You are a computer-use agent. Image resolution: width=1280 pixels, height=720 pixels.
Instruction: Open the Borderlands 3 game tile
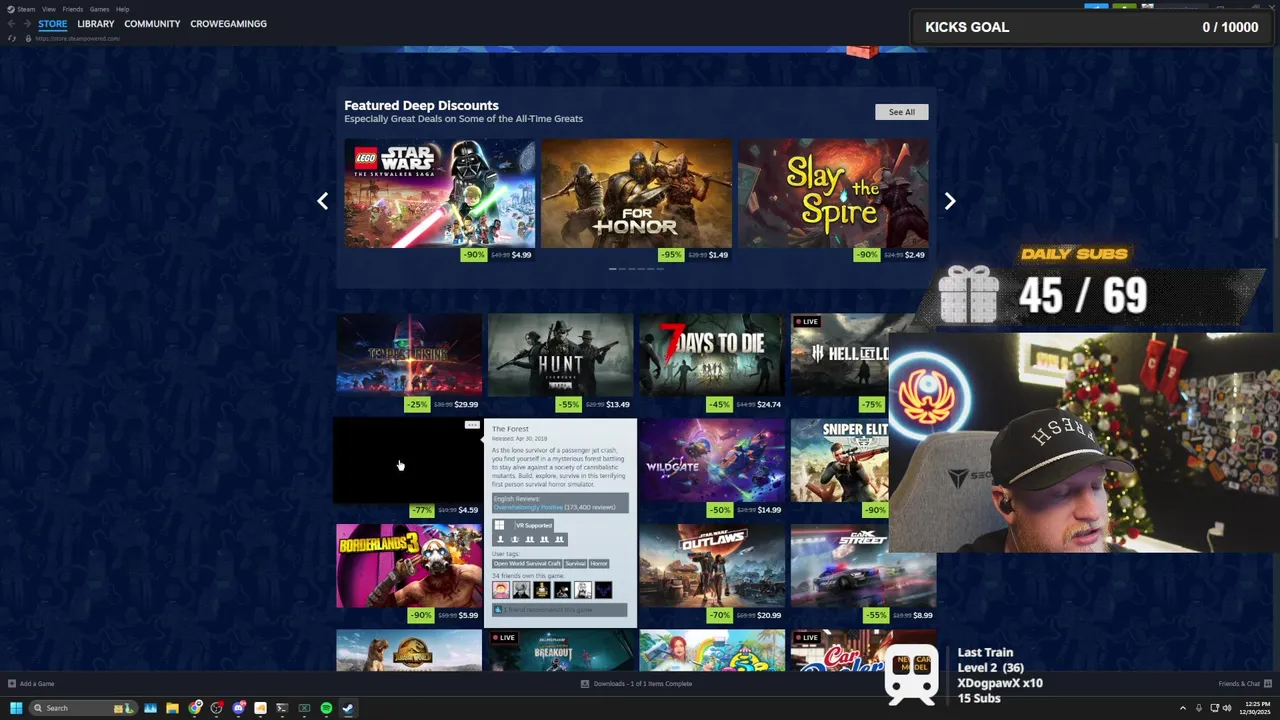(x=409, y=565)
